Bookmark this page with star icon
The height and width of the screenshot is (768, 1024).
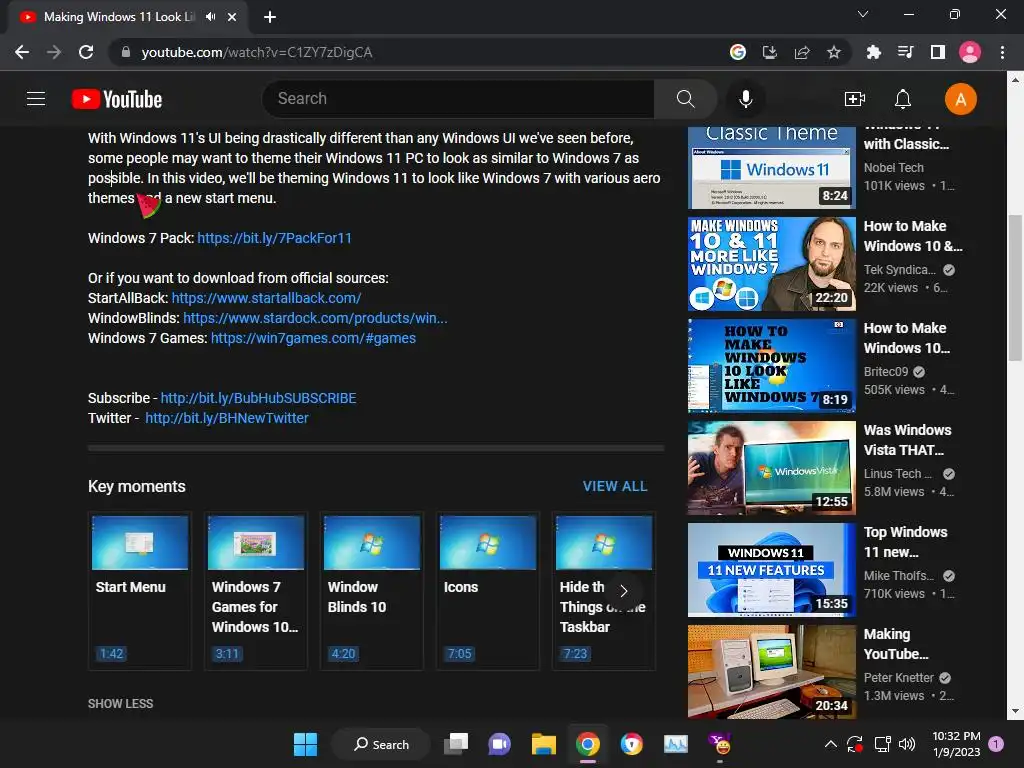tap(833, 52)
